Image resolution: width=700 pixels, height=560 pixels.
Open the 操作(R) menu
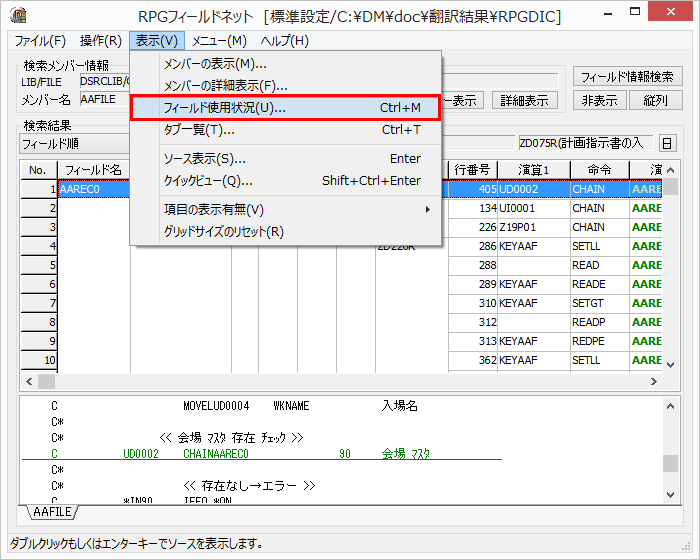101,41
